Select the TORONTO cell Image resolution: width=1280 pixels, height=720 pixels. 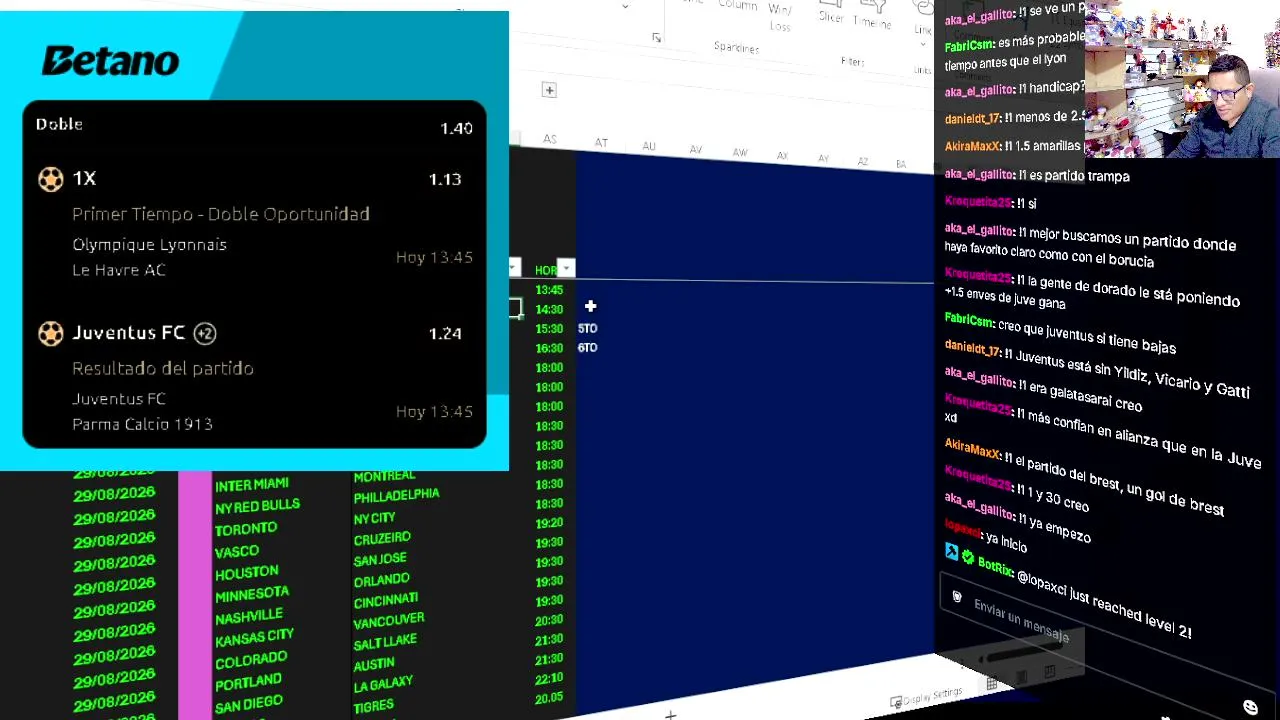coord(245,529)
